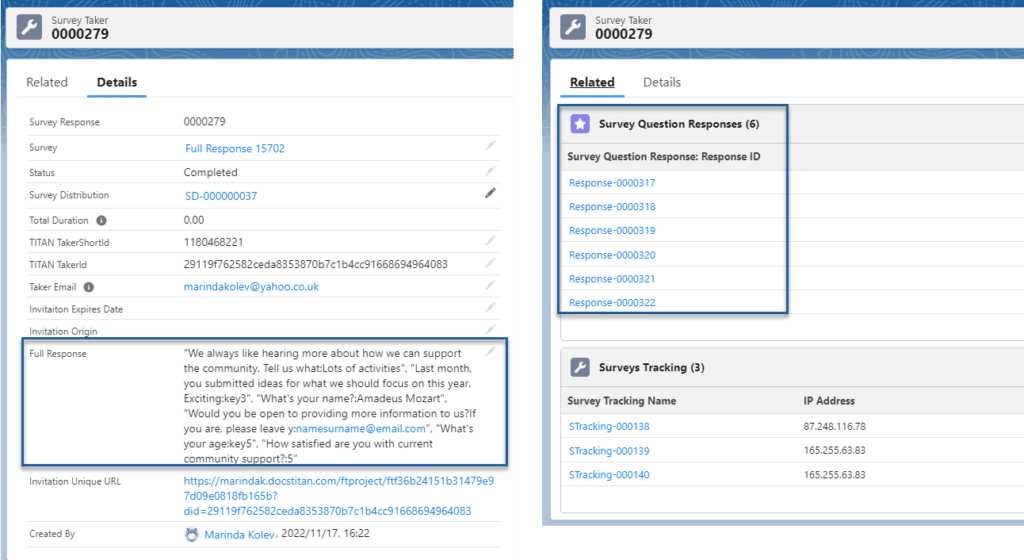Image resolution: width=1024 pixels, height=560 pixels.
Task: Click namesurname@email.com link in Full Response
Action: pyautogui.click(x=360, y=429)
